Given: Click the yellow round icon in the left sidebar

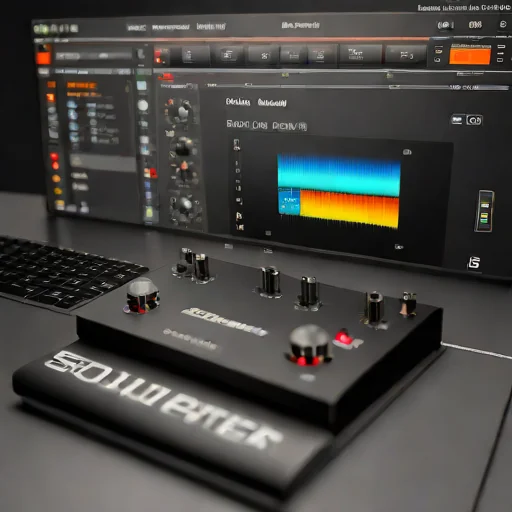Looking at the screenshot, I should (x=58, y=191).
